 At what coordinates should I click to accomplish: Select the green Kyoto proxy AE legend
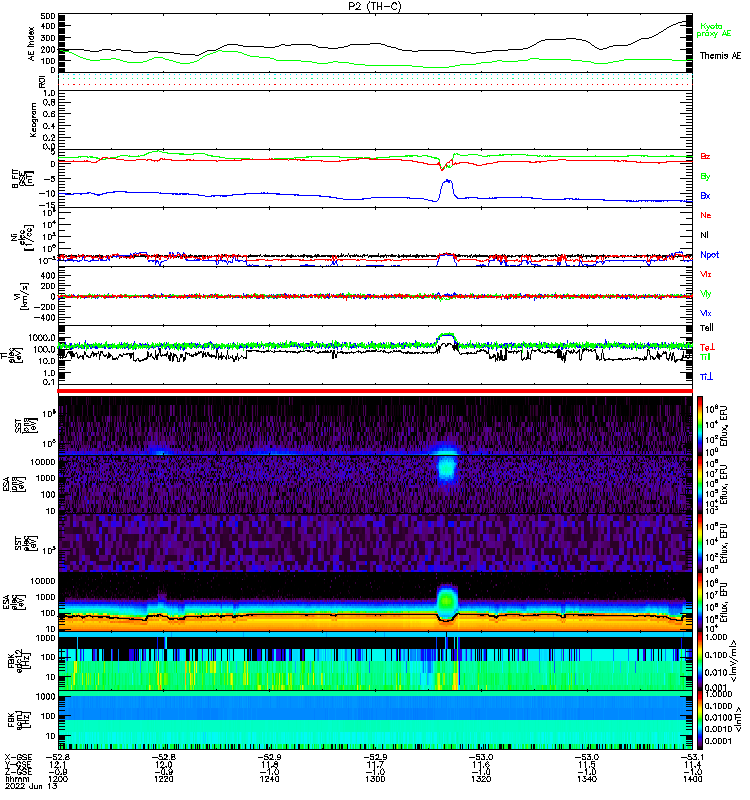coord(714,30)
